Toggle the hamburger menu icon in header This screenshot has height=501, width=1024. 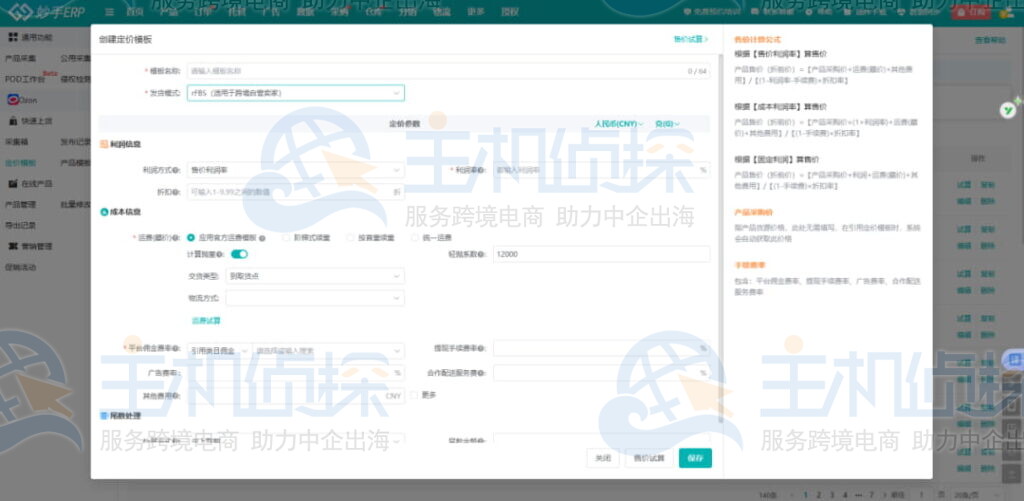110,12
